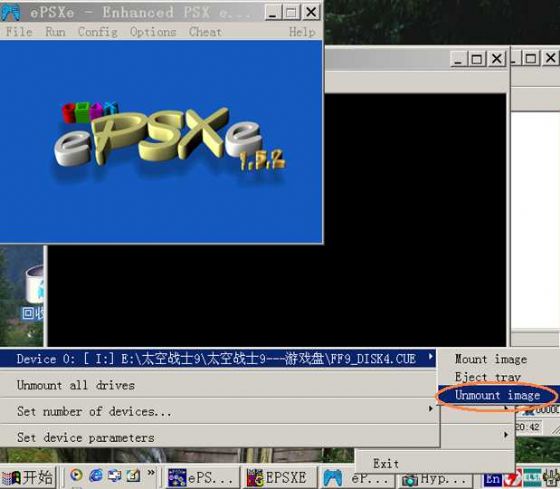
Task: Close the ePSXe window
Action: 311,13
